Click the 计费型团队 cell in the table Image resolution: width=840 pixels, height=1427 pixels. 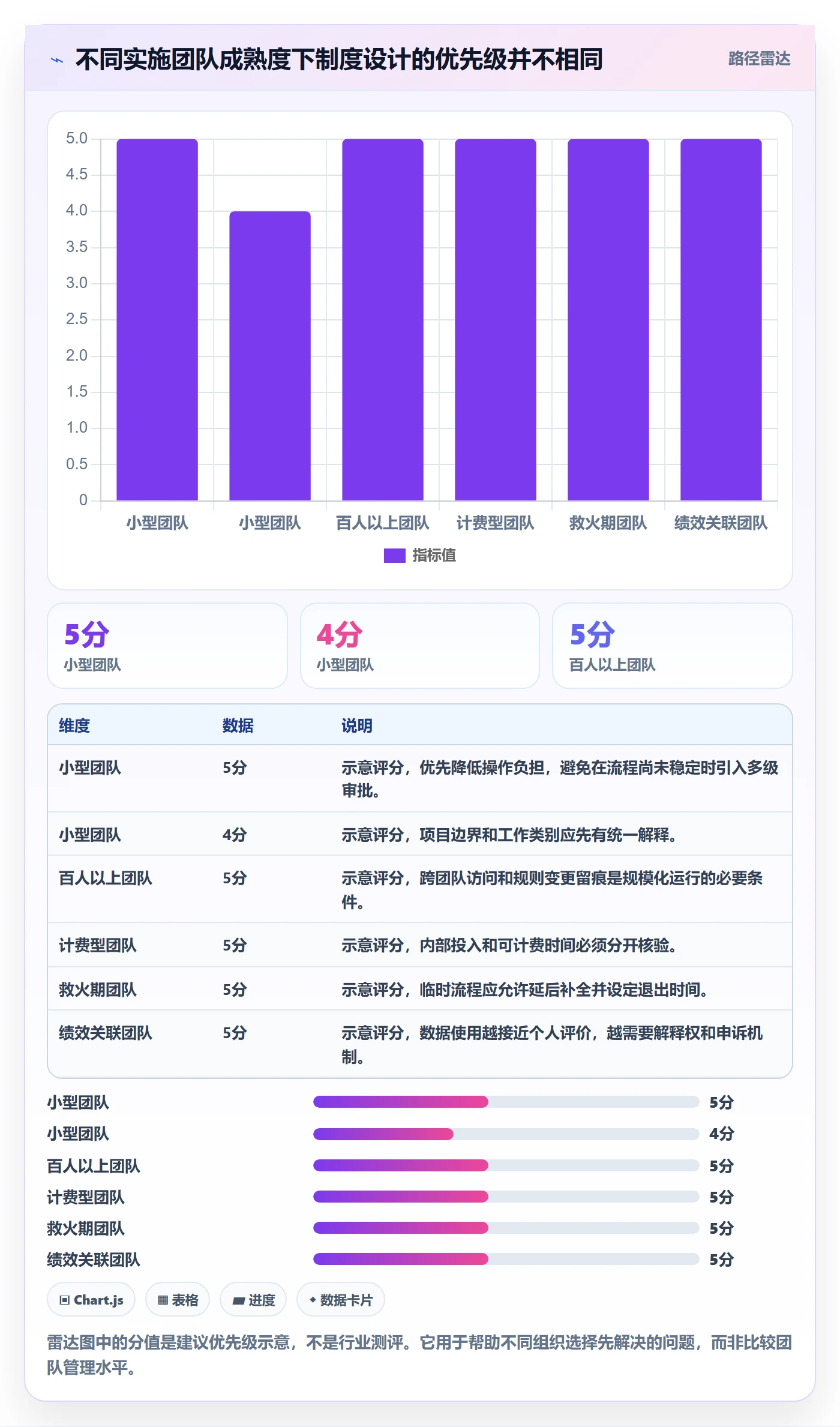click(x=98, y=945)
